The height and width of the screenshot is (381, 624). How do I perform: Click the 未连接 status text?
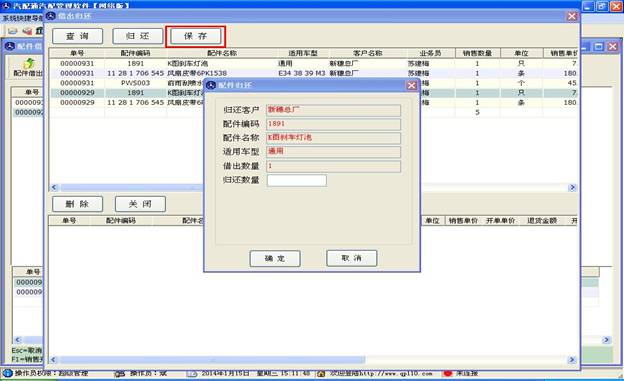(x=466, y=373)
